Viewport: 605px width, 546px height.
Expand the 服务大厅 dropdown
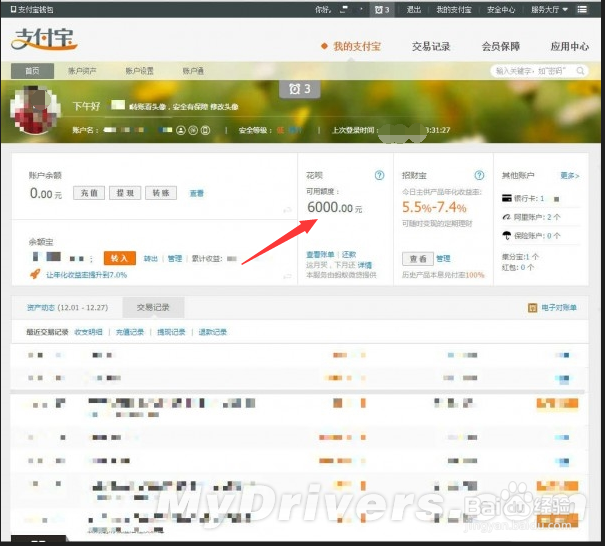pyautogui.click(x=549, y=10)
